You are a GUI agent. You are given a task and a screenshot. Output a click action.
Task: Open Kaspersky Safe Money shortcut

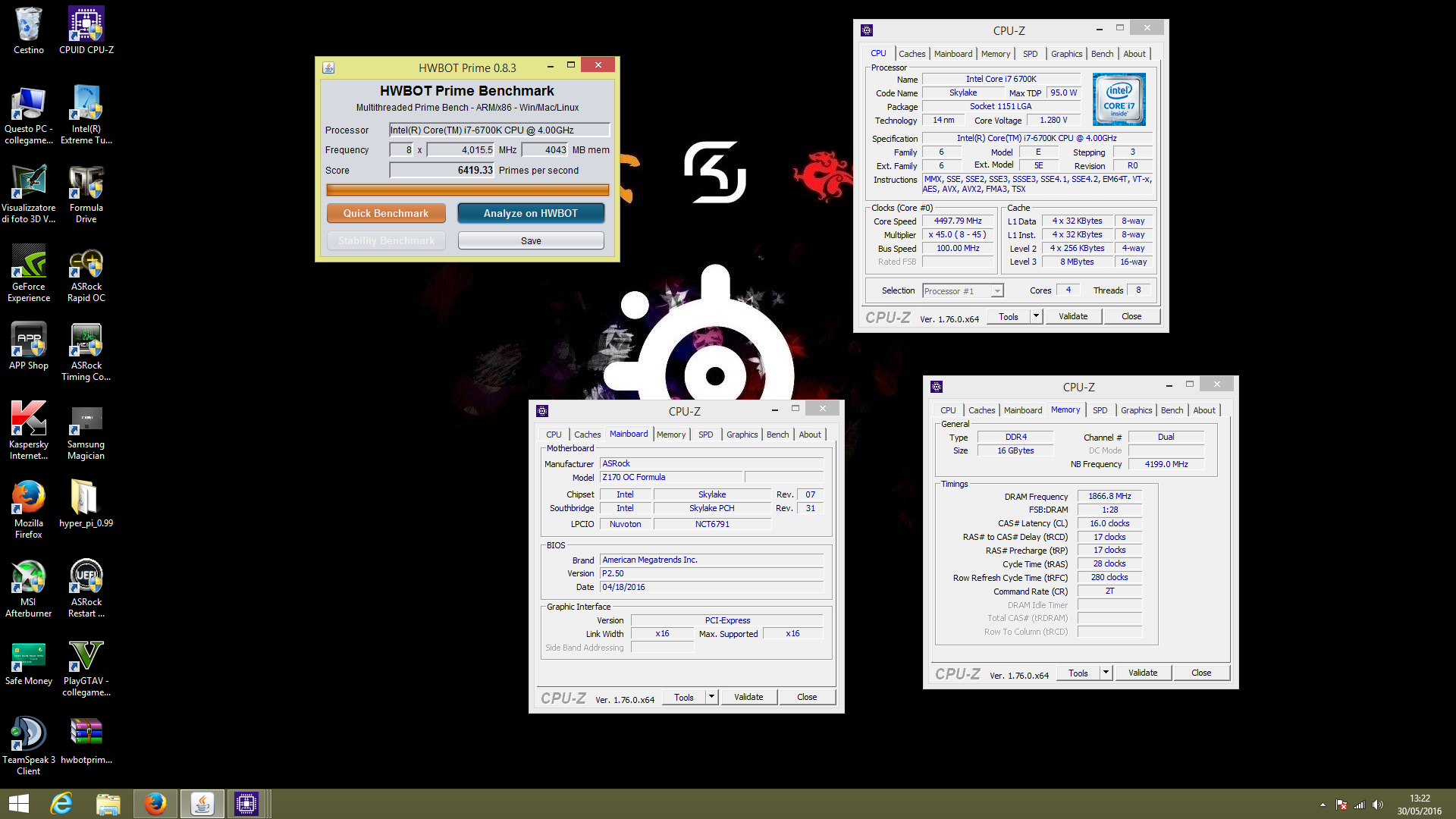[29, 663]
